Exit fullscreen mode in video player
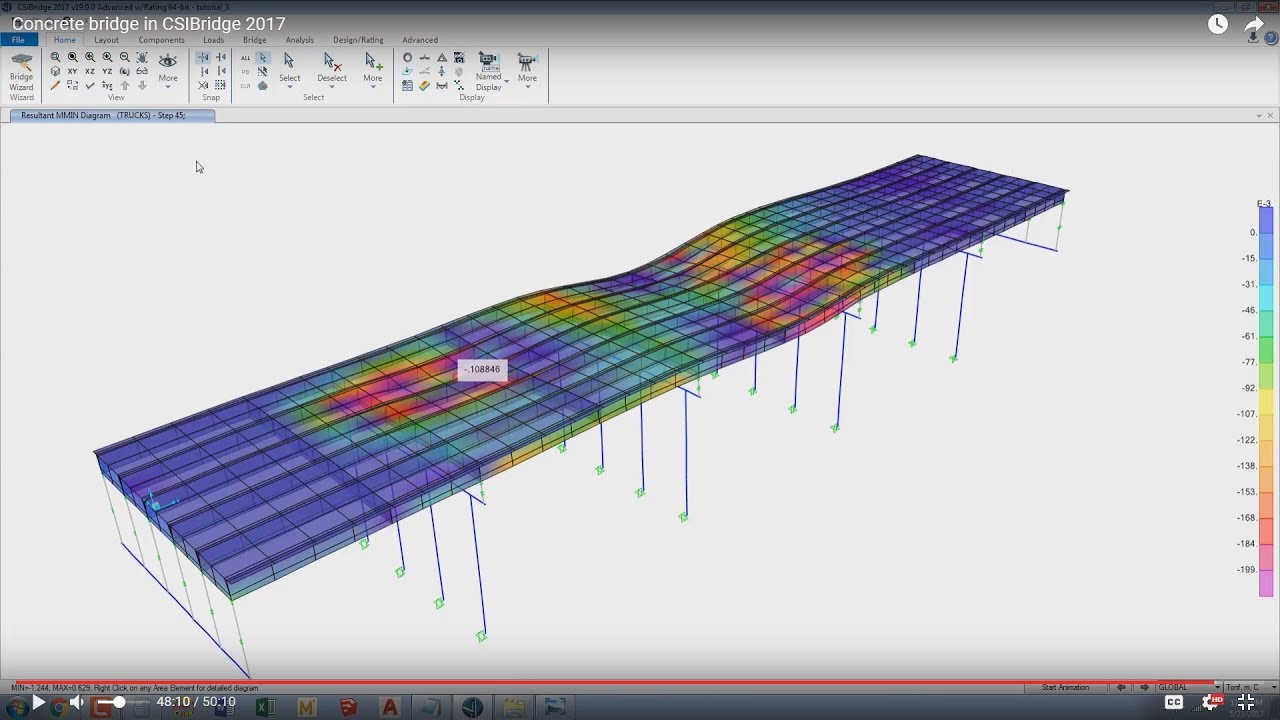 pos(1246,702)
